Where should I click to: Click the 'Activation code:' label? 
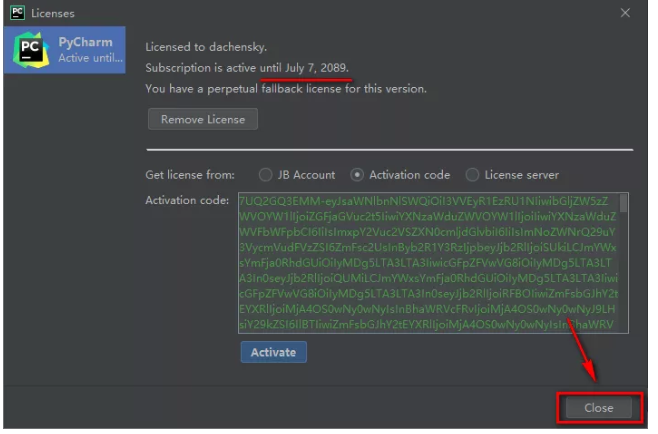tap(187, 200)
